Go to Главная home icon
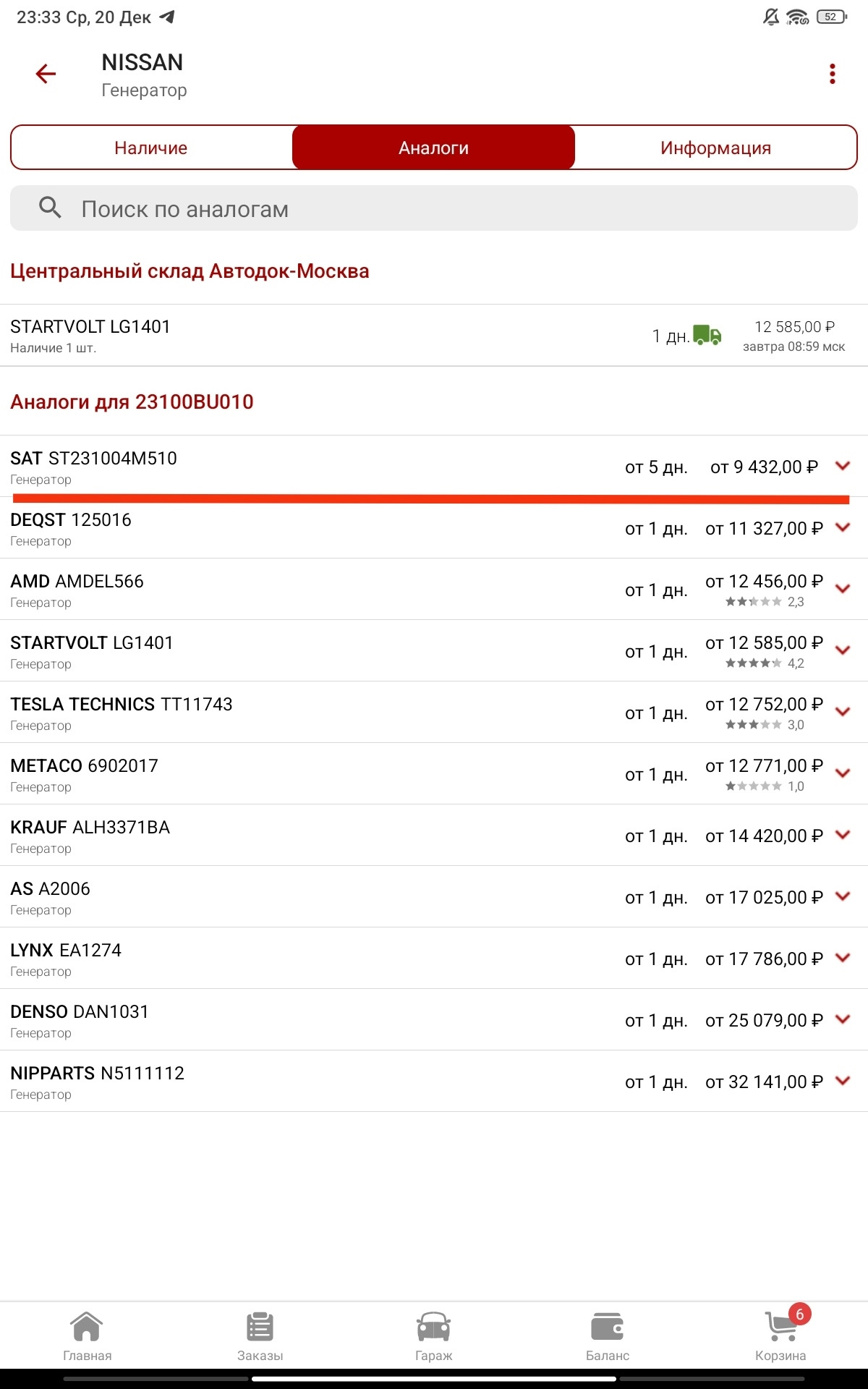 click(87, 1335)
